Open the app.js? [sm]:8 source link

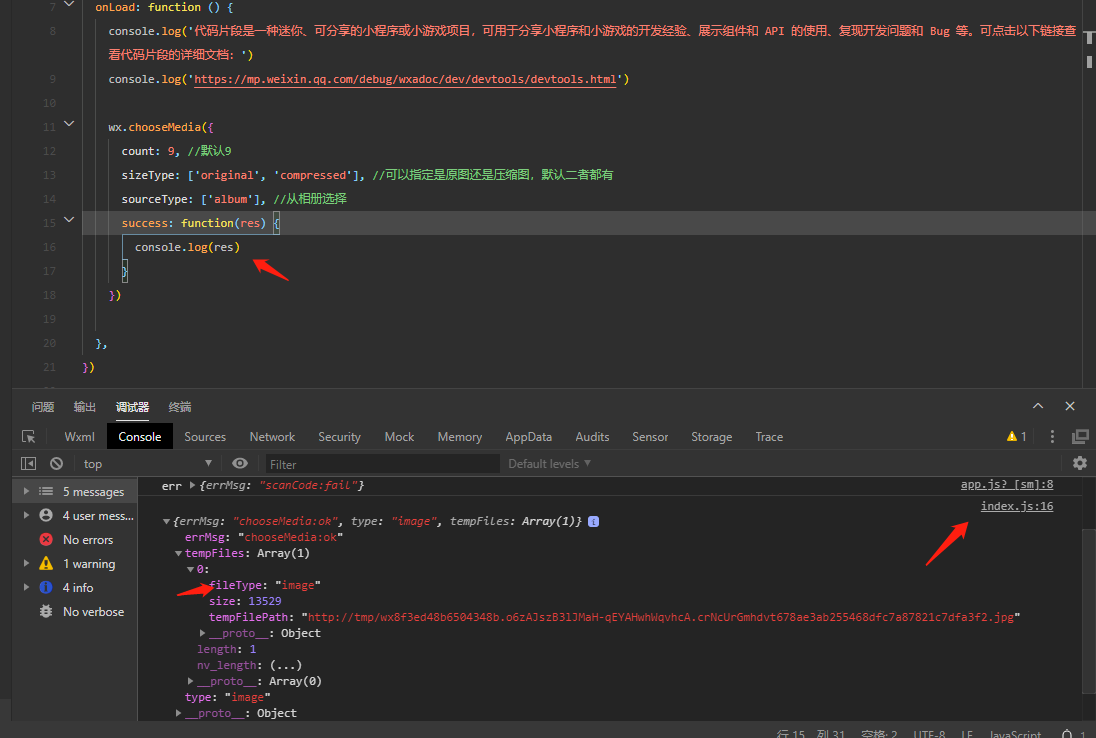[1007, 484]
